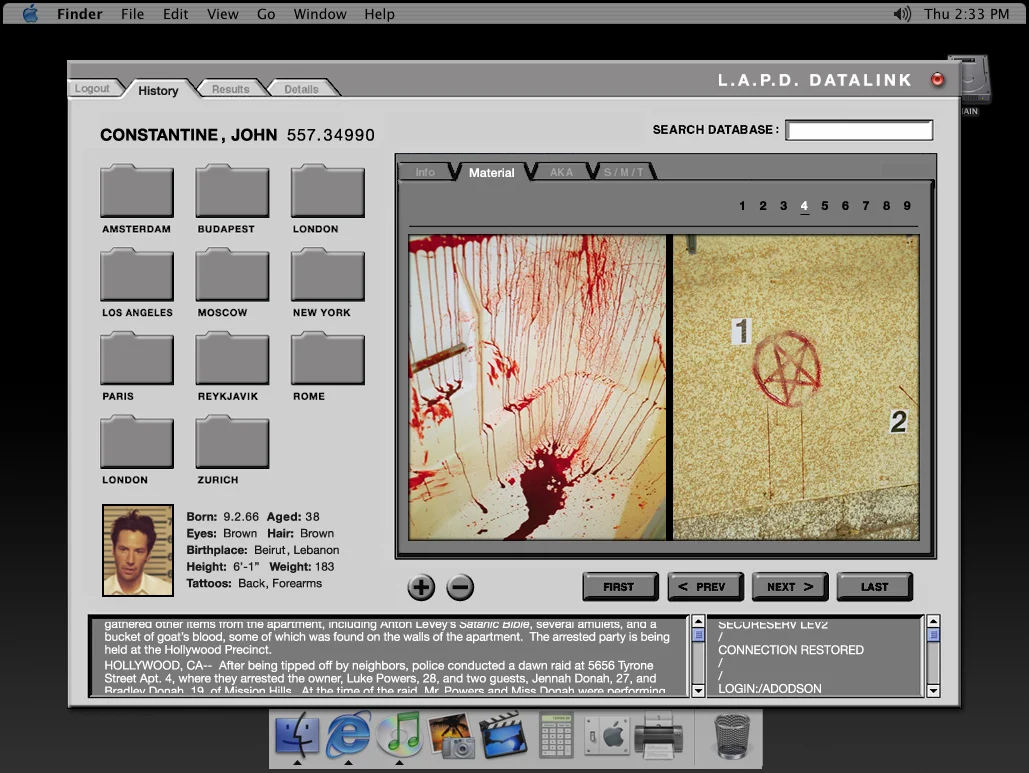Viewport: 1029px width, 773px height.
Task: Open the MOSCOW folder
Action: [232, 274]
